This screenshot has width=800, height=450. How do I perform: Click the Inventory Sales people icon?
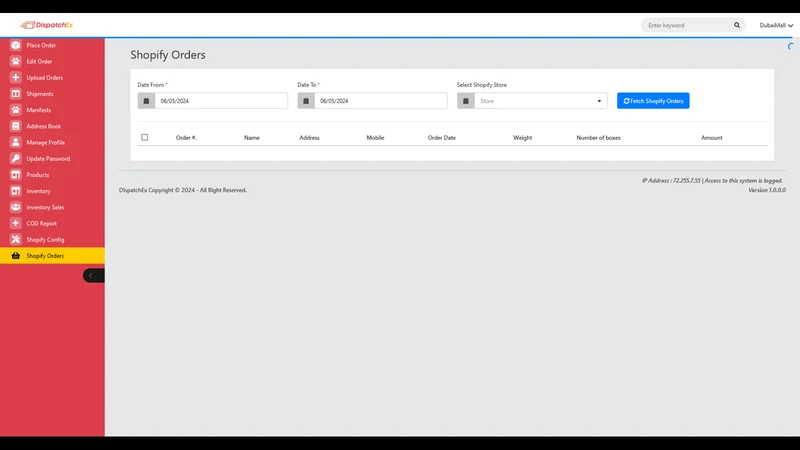click(16, 207)
